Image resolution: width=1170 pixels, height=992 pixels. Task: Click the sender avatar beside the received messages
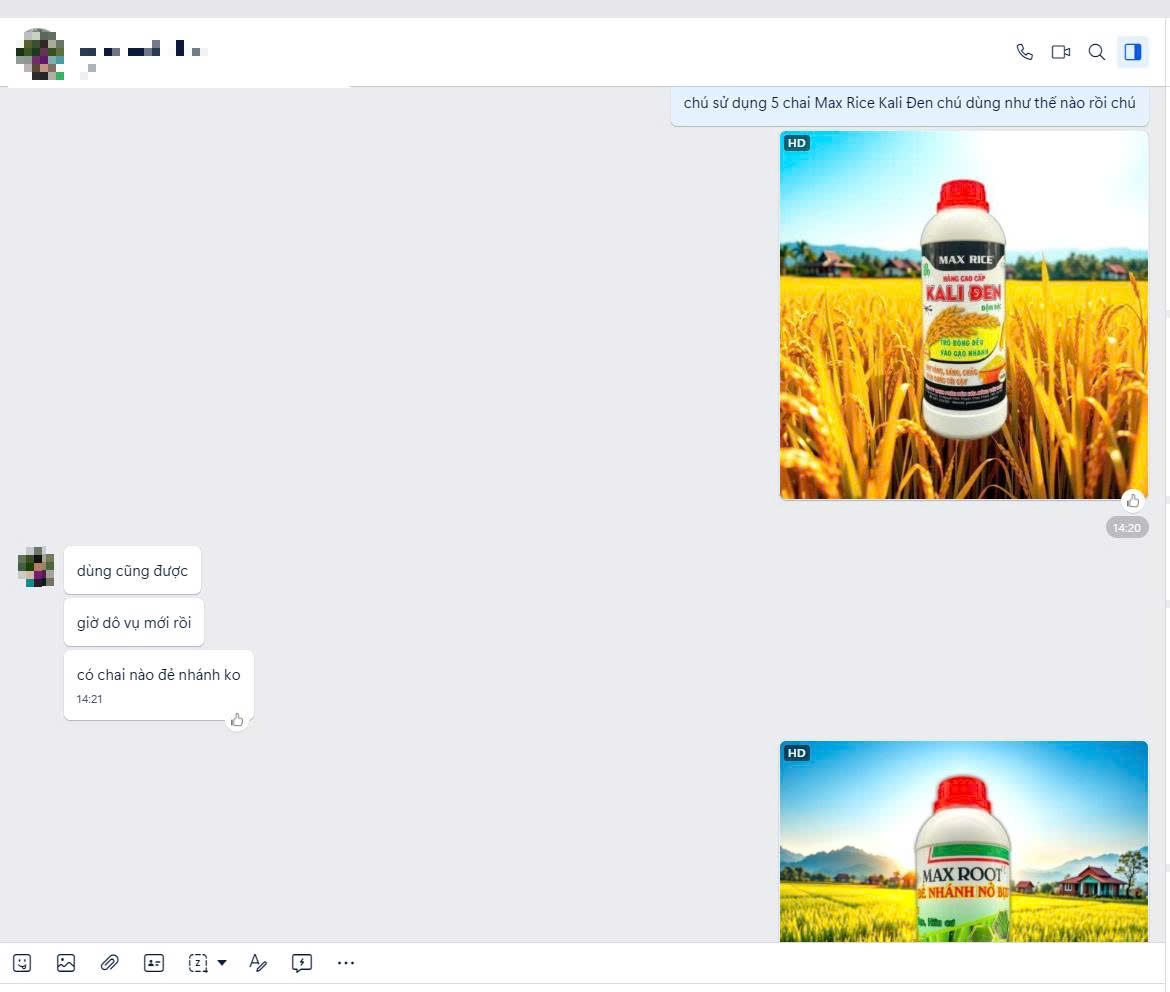(36, 567)
